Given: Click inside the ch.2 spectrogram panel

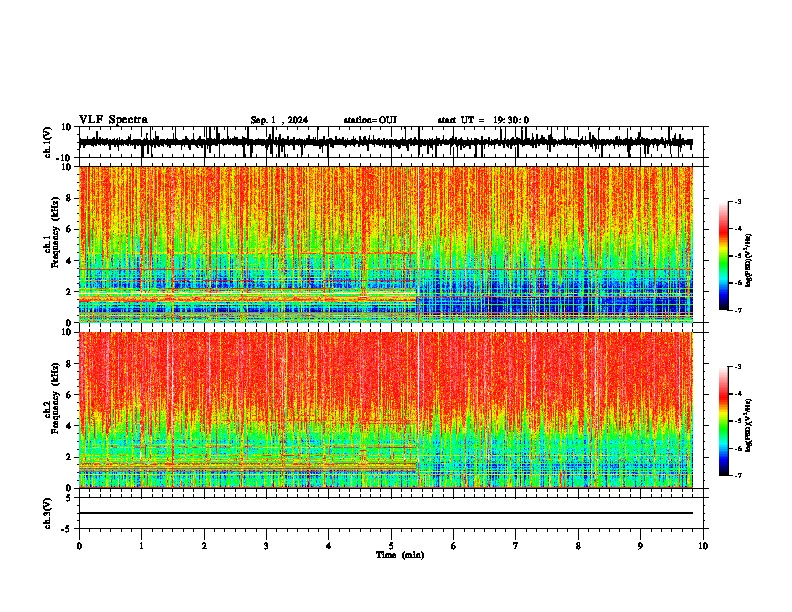Looking at the screenshot, I should click(x=385, y=410).
